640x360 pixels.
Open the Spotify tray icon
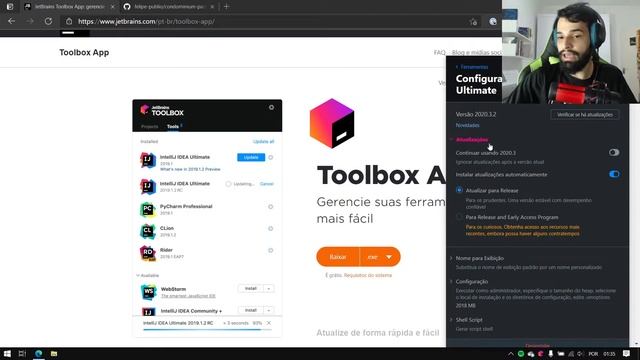pos(521,354)
